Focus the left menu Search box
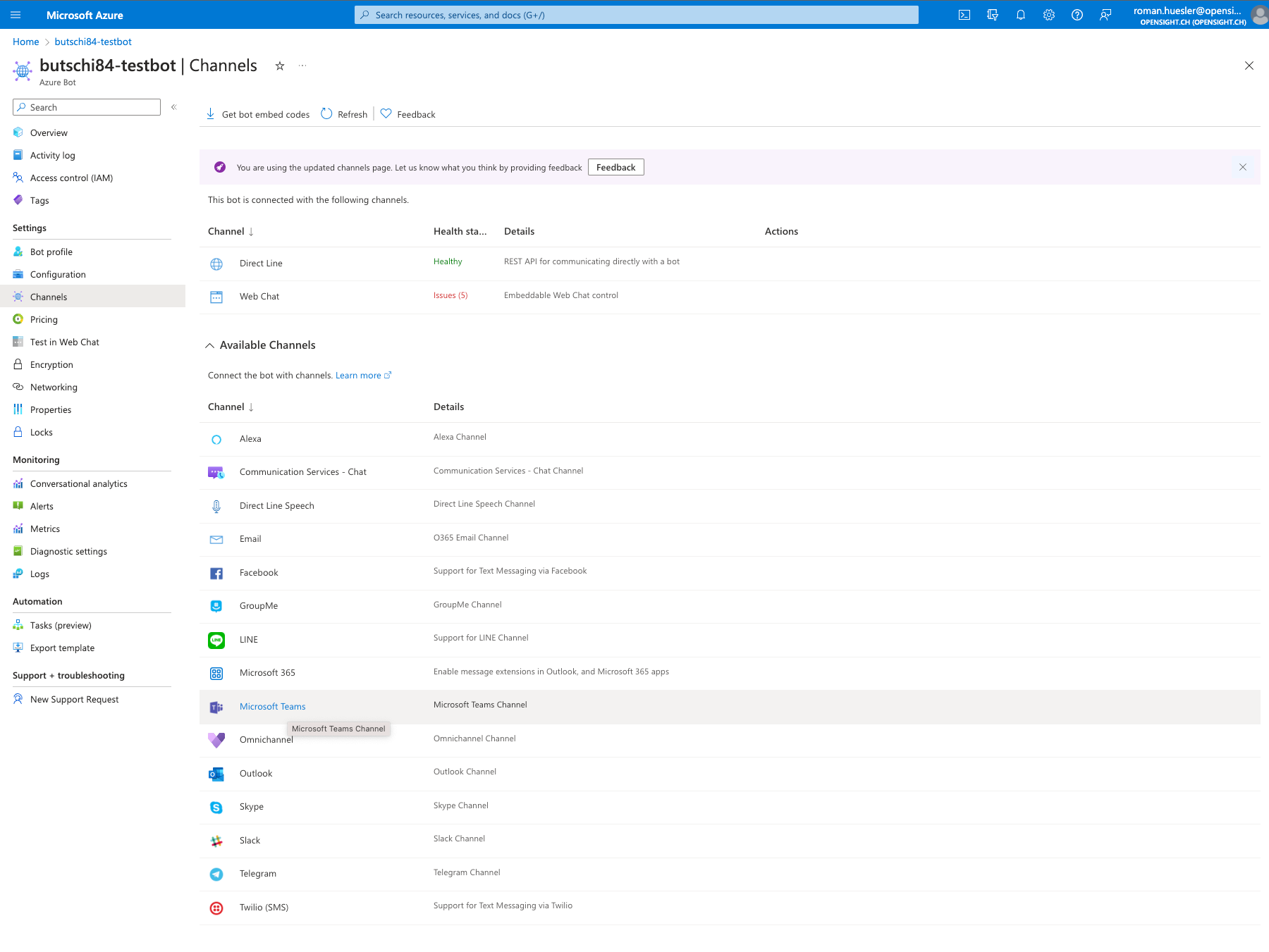Image resolution: width=1269 pixels, height=952 pixels. tap(87, 107)
